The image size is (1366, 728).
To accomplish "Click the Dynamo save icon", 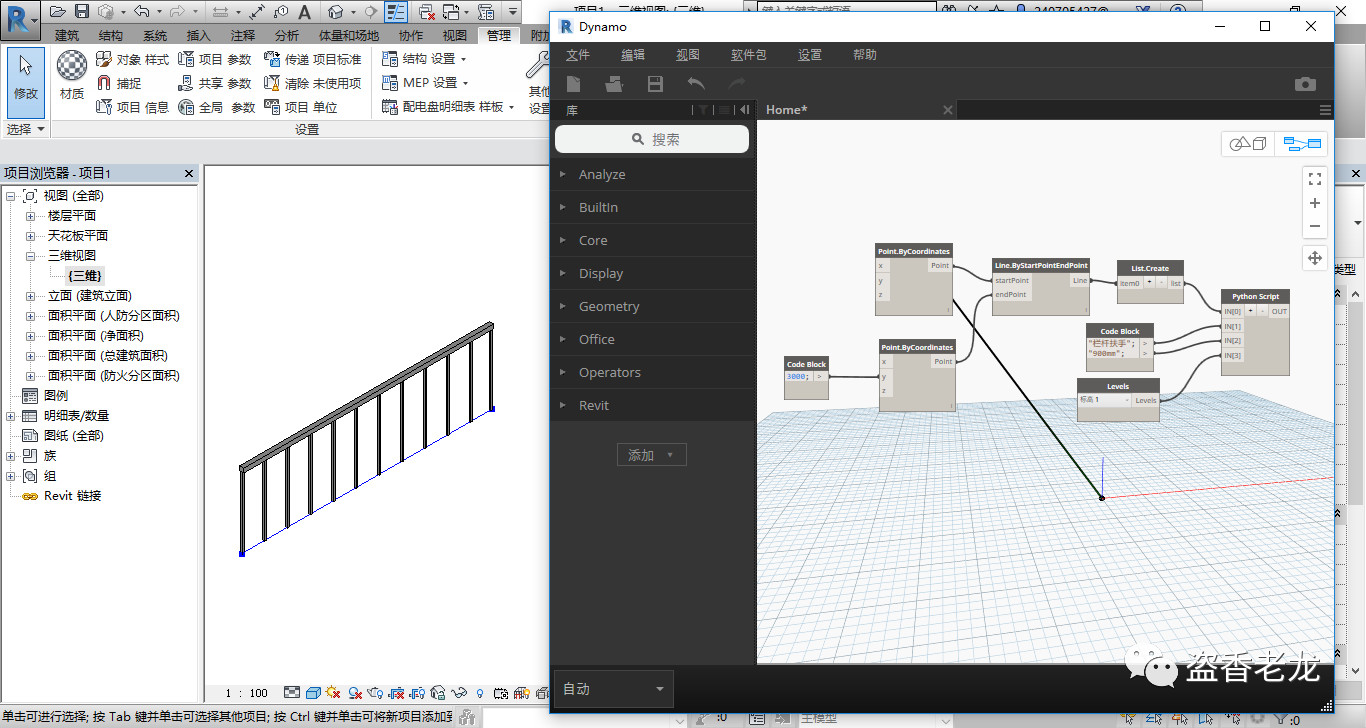I will (655, 84).
